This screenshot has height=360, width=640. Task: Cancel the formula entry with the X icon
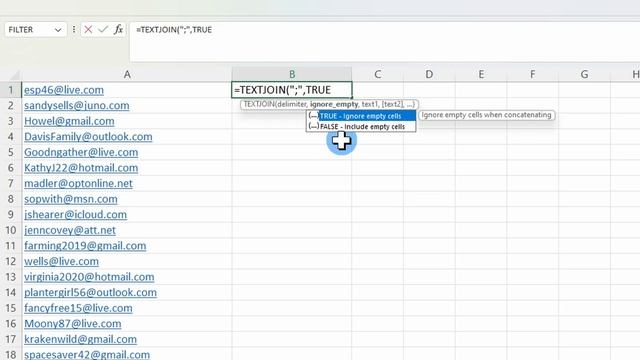(x=88, y=29)
